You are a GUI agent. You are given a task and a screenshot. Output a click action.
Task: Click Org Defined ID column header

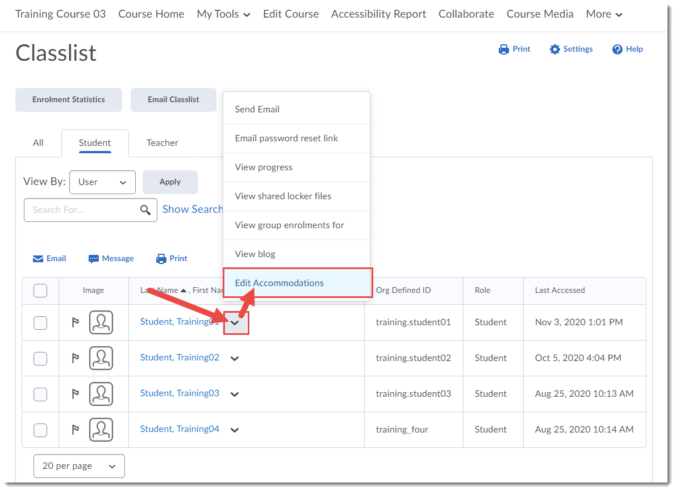(x=404, y=291)
